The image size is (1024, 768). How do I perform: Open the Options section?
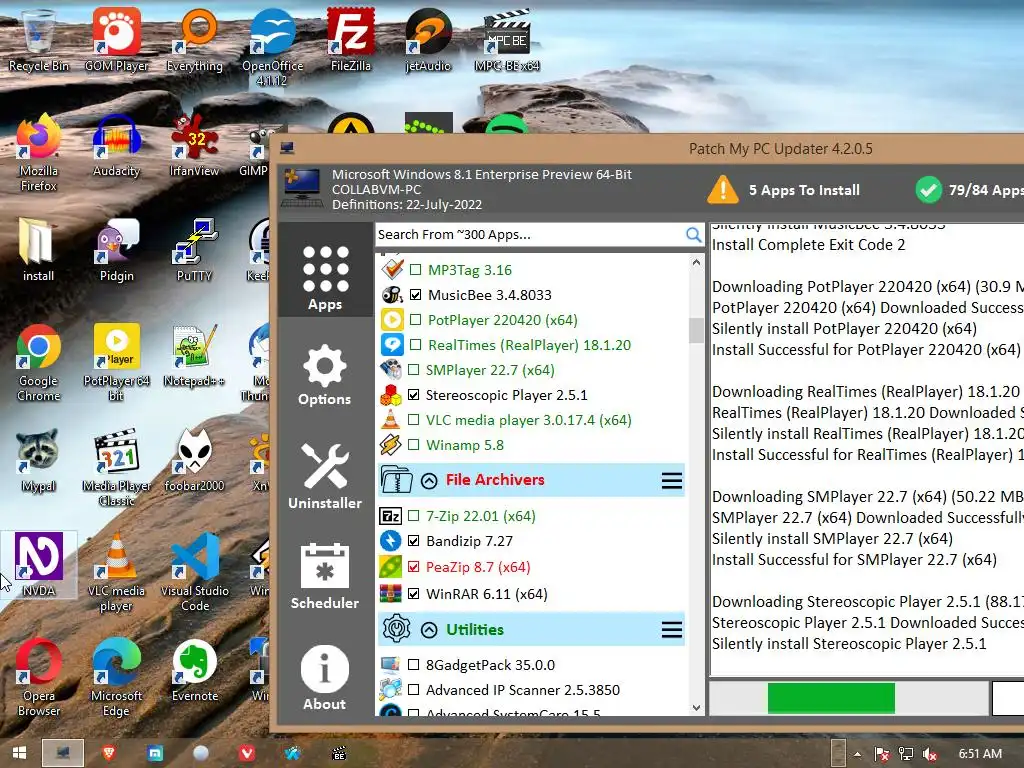[325, 376]
